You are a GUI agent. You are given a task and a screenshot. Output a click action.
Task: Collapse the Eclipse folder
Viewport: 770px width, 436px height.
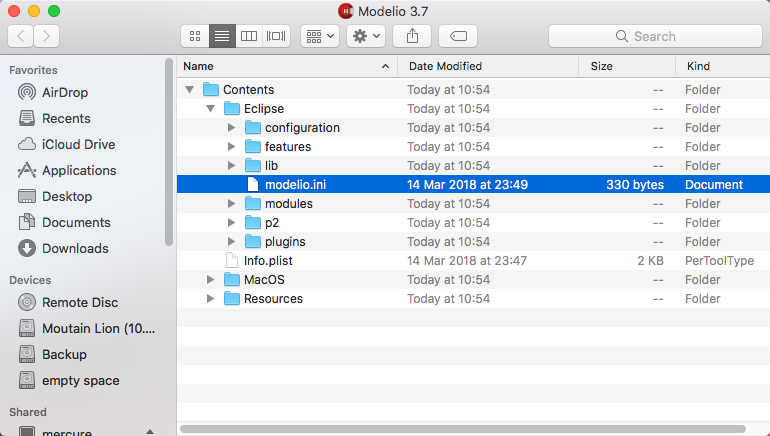[x=211, y=109]
